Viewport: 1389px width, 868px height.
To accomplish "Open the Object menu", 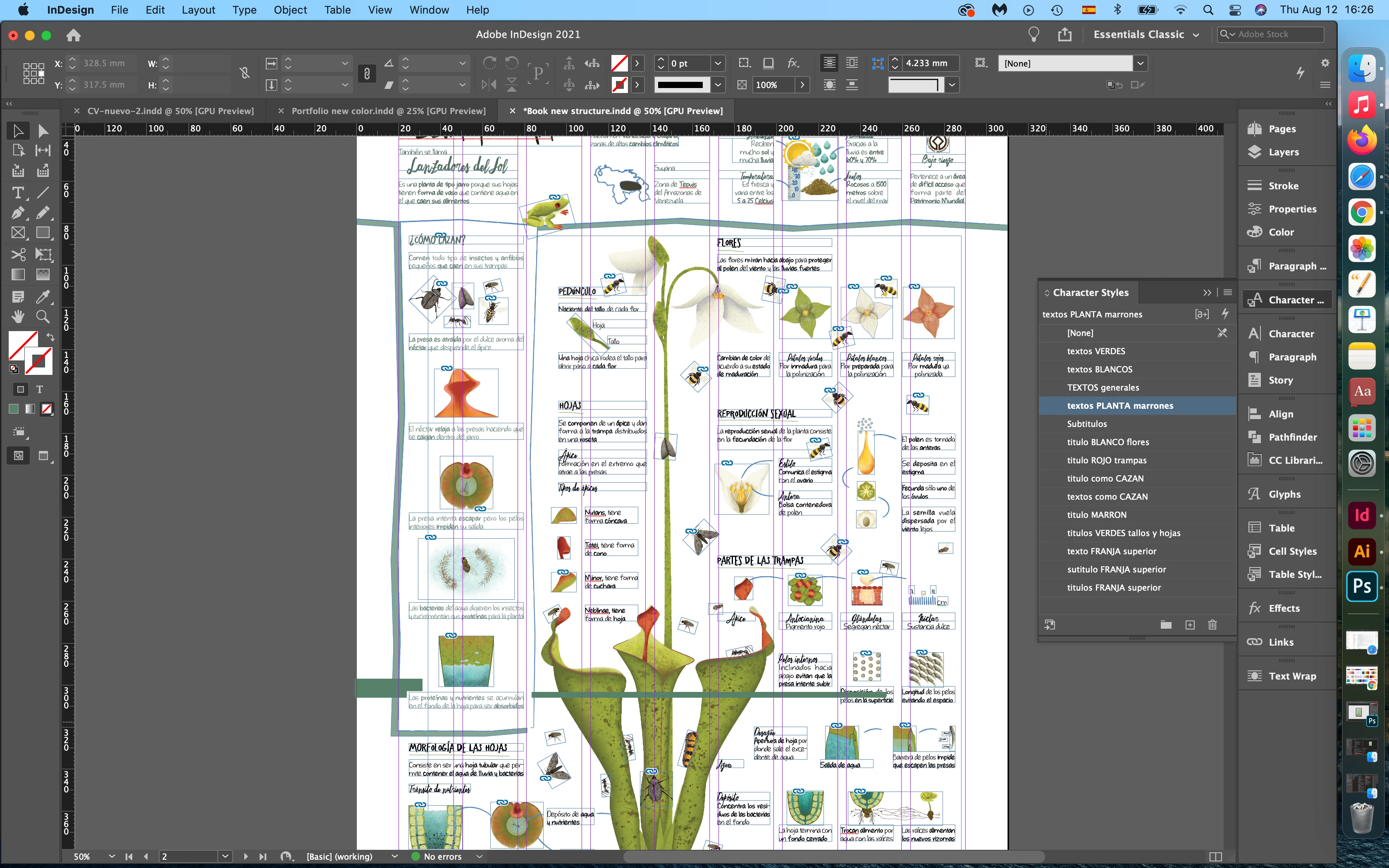I will 290,10.
